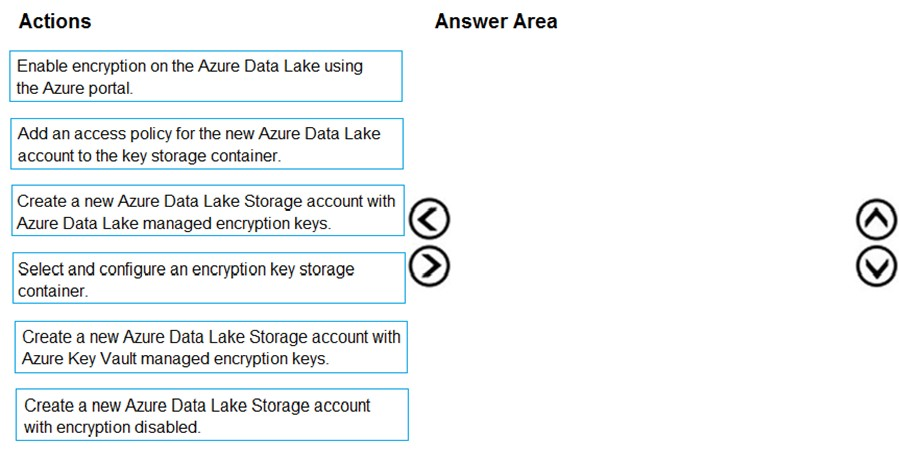Image resolution: width=899 pixels, height=452 pixels.
Task: Add item using the right chevron circle
Action: pos(429,265)
